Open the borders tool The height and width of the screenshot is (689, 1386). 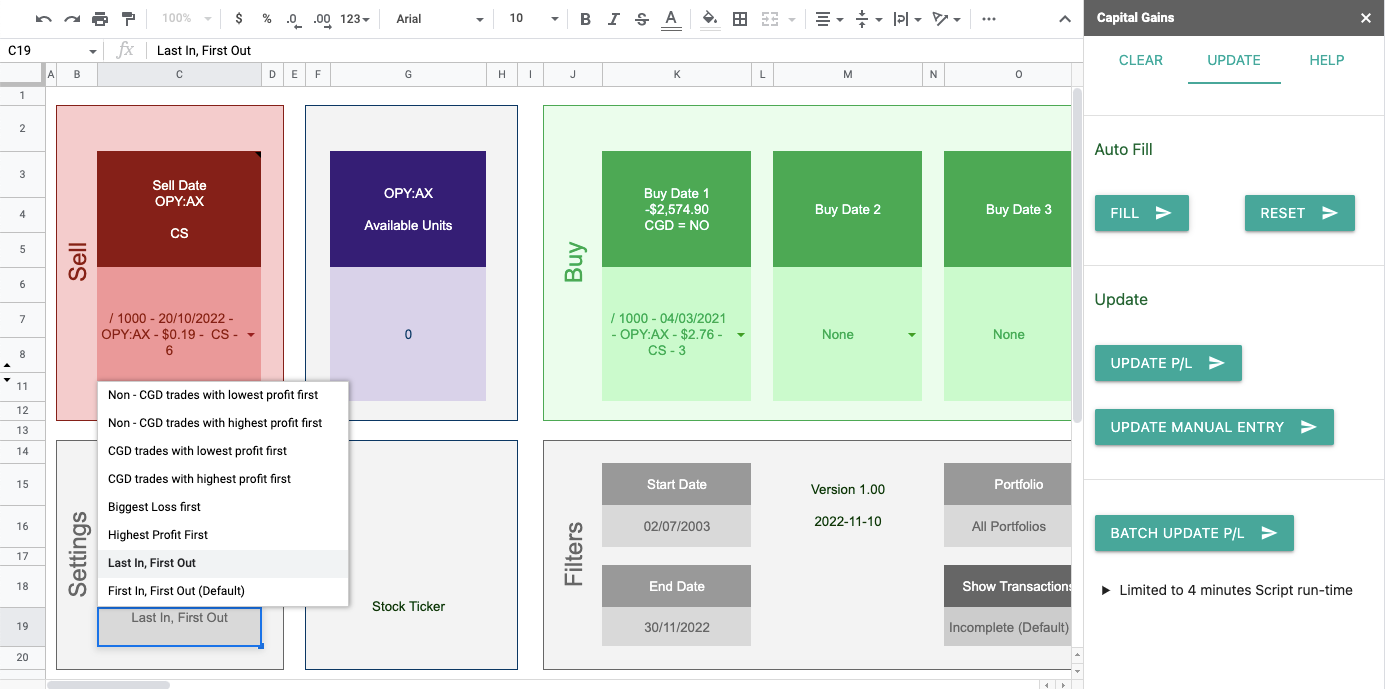(x=740, y=19)
